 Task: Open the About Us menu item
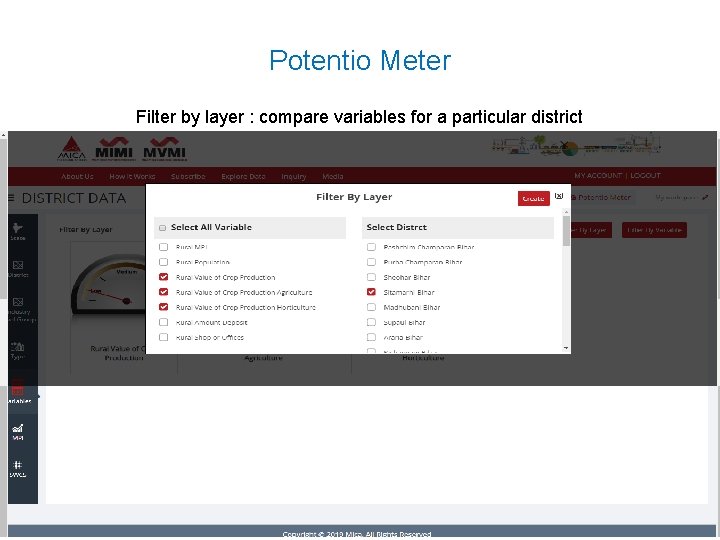coord(77,176)
